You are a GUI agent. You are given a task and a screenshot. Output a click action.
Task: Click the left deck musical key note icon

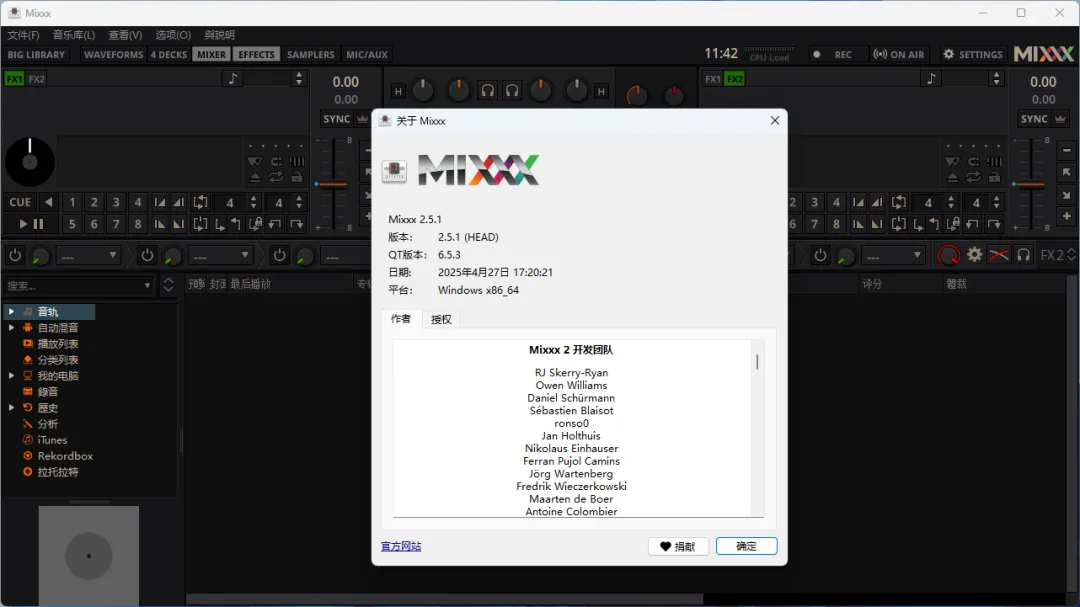233,79
